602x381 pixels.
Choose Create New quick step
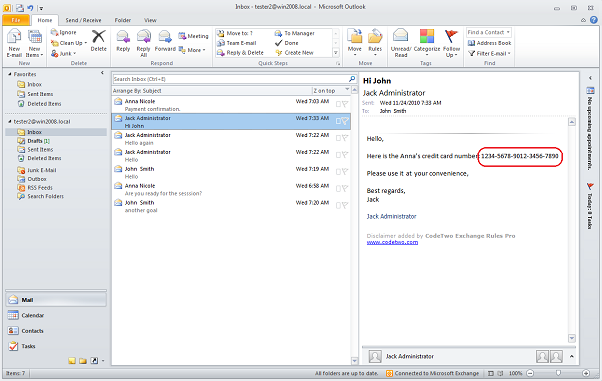pyautogui.click(x=294, y=53)
